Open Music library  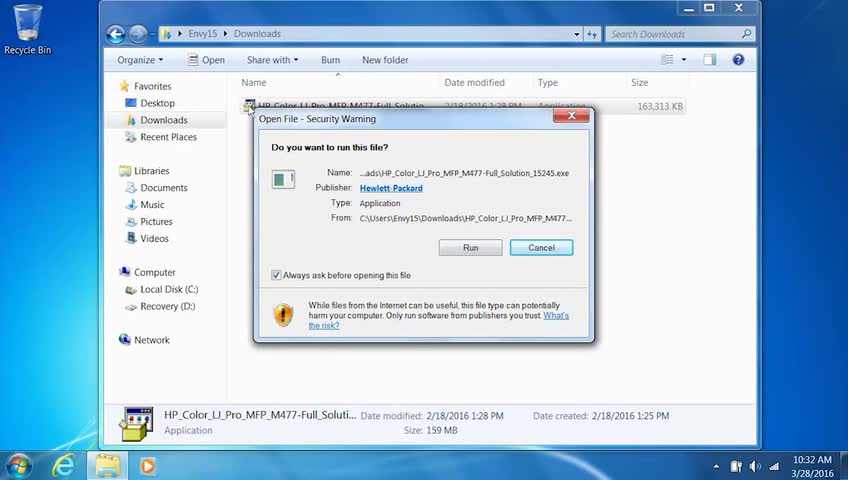click(x=152, y=204)
